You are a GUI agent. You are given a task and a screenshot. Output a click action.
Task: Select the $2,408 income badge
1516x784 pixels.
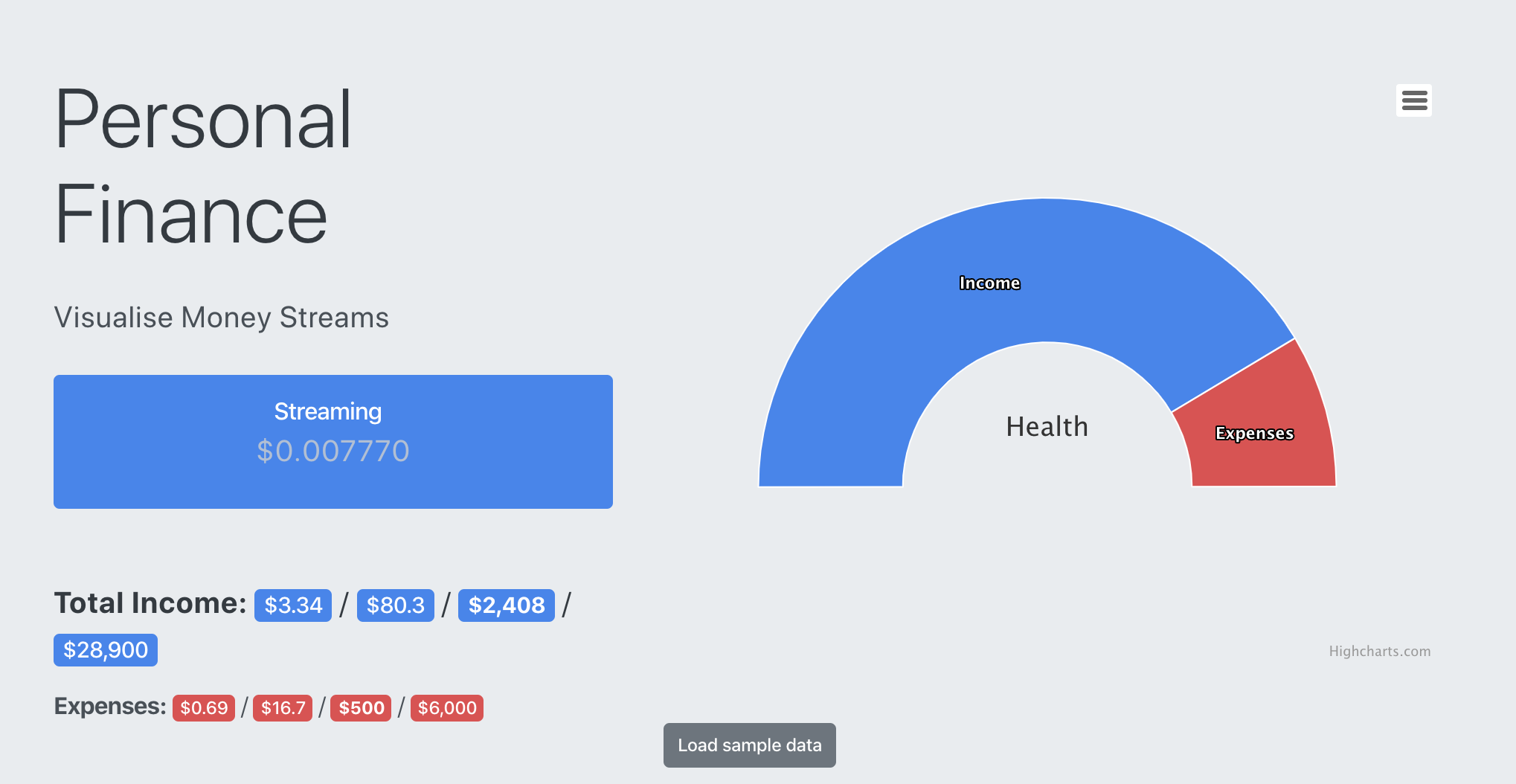(x=506, y=605)
